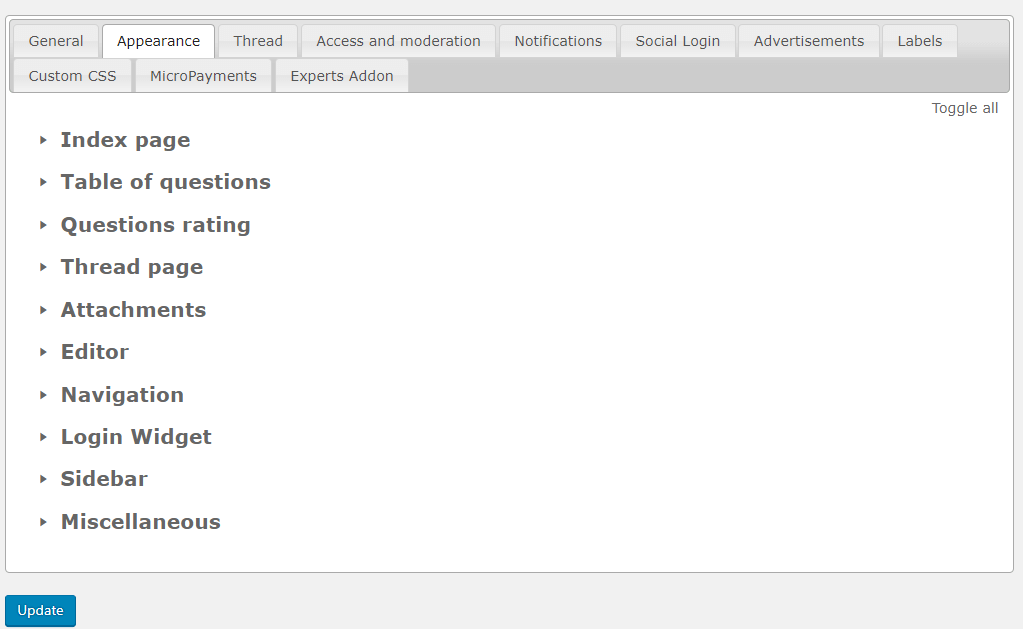
Task: Expand the Sidebar section
Action: [104, 479]
